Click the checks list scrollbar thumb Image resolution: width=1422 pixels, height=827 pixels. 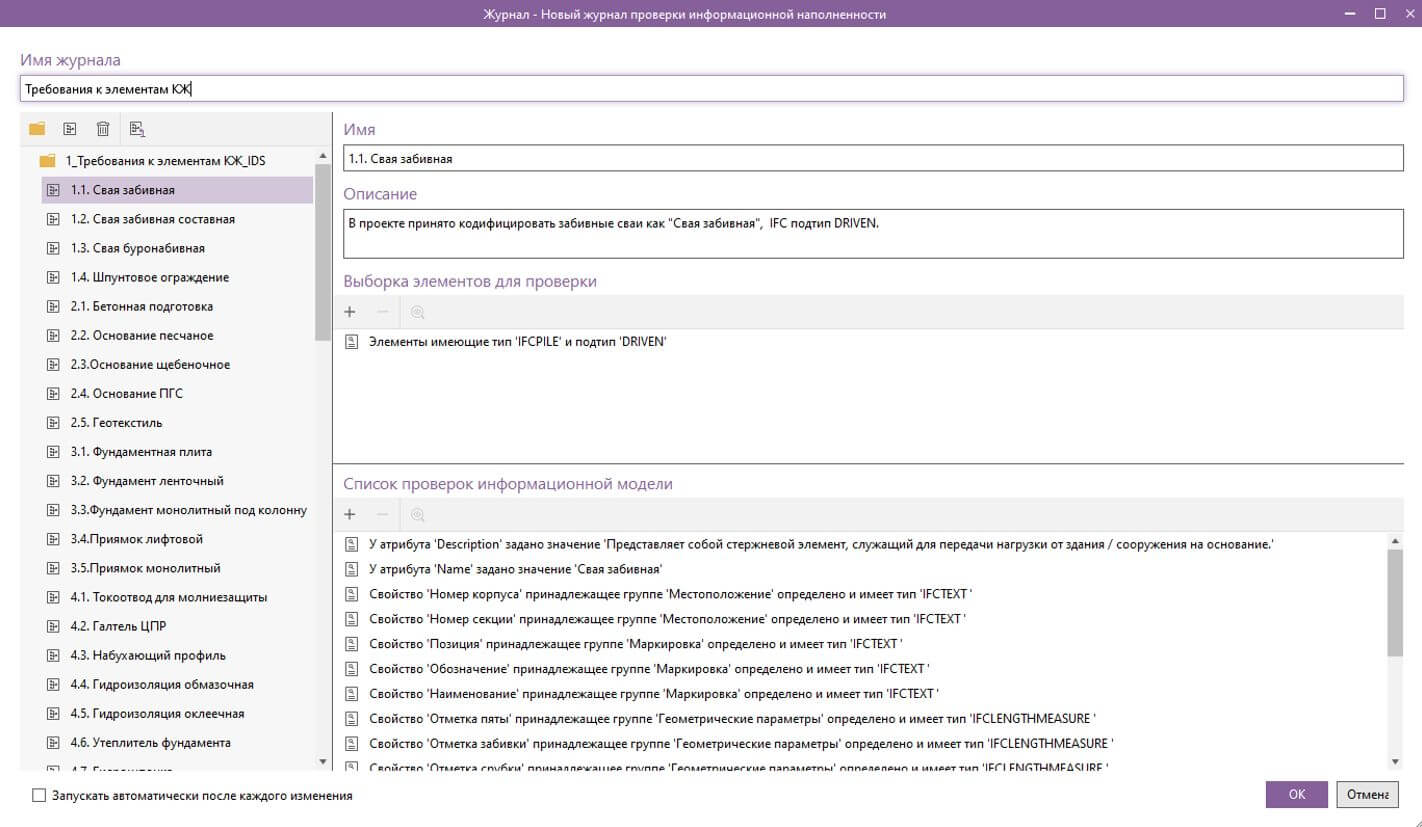1396,603
